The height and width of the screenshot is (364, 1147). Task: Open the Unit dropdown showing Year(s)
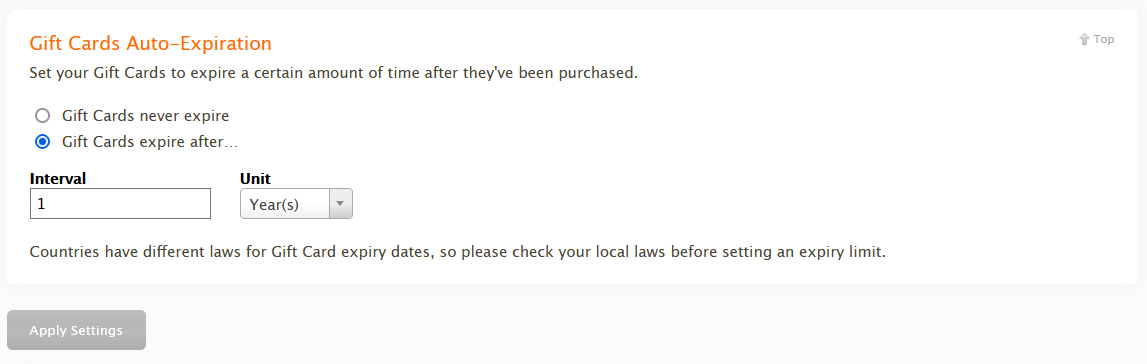[x=296, y=204]
